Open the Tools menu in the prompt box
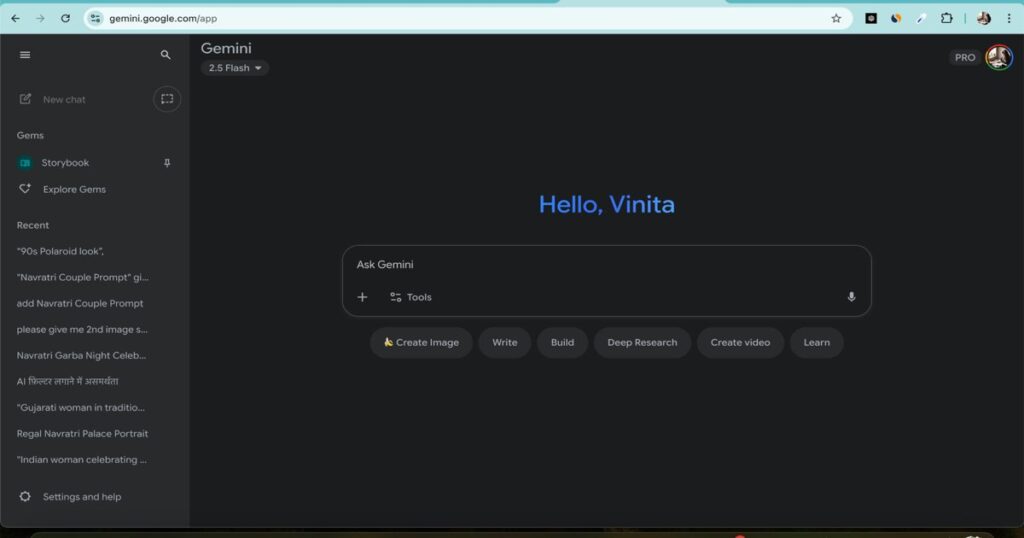1024x538 pixels. 411,297
